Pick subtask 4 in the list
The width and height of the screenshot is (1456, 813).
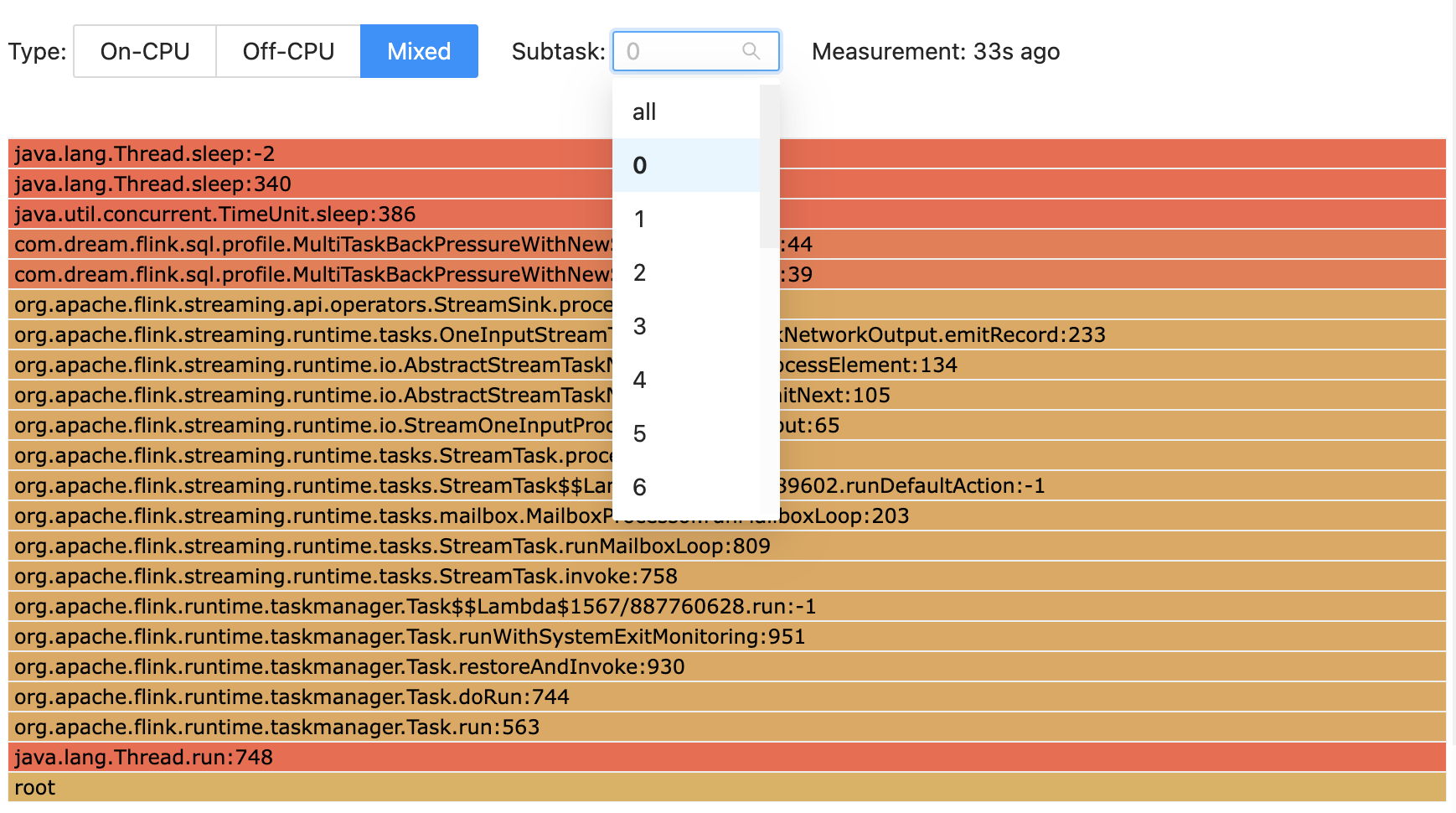coord(686,380)
